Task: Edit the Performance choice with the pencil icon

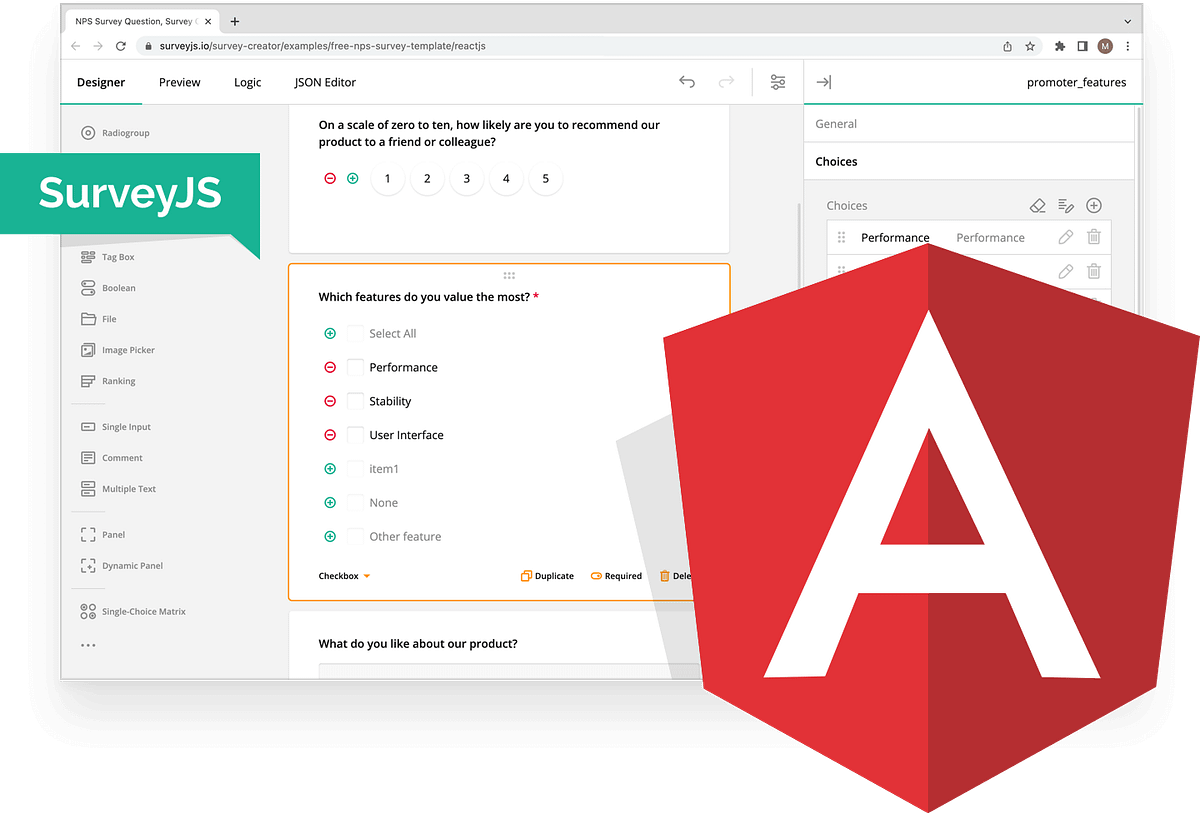Action: tap(1065, 237)
